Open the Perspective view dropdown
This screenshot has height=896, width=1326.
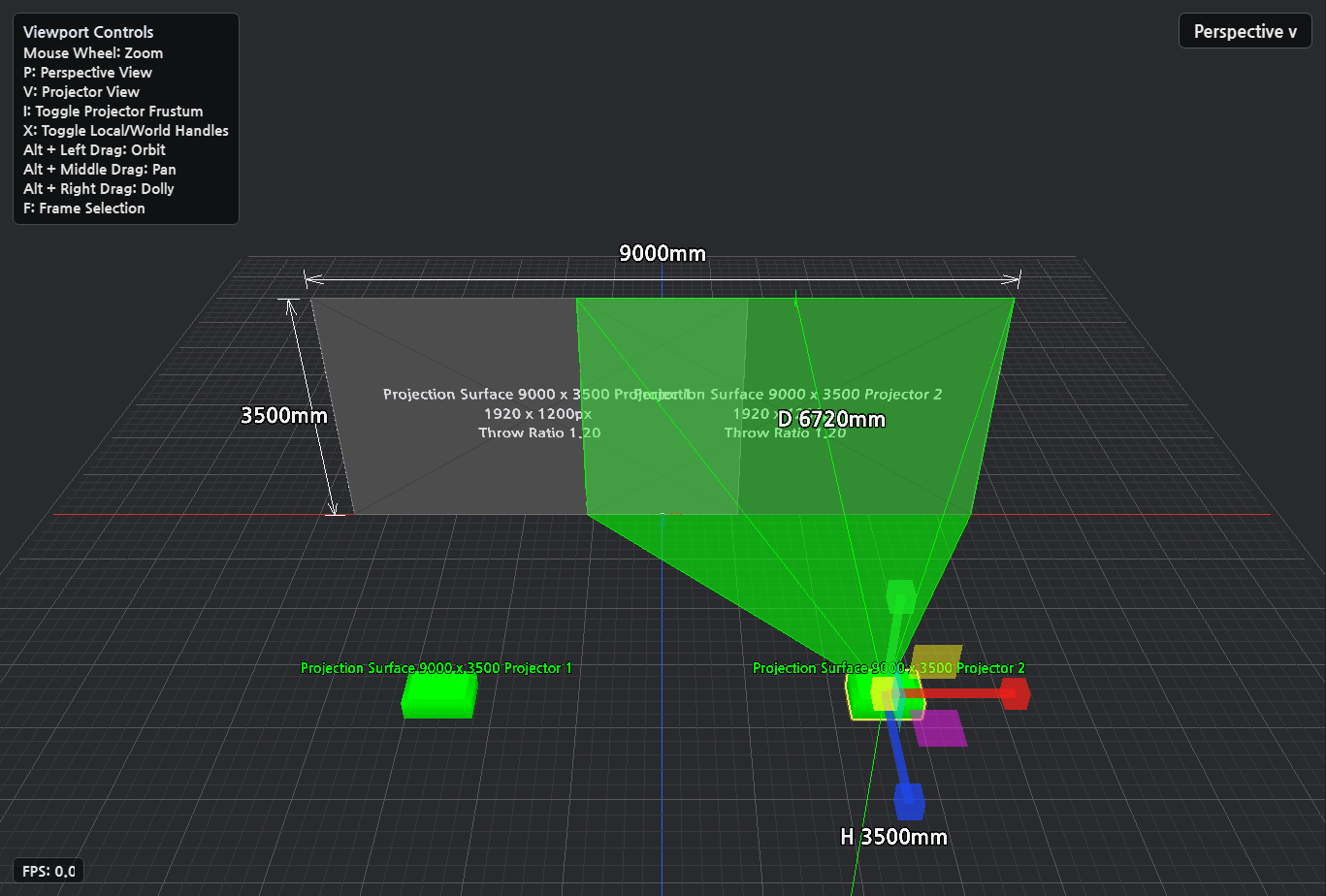pyautogui.click(x=1245, y=31)
